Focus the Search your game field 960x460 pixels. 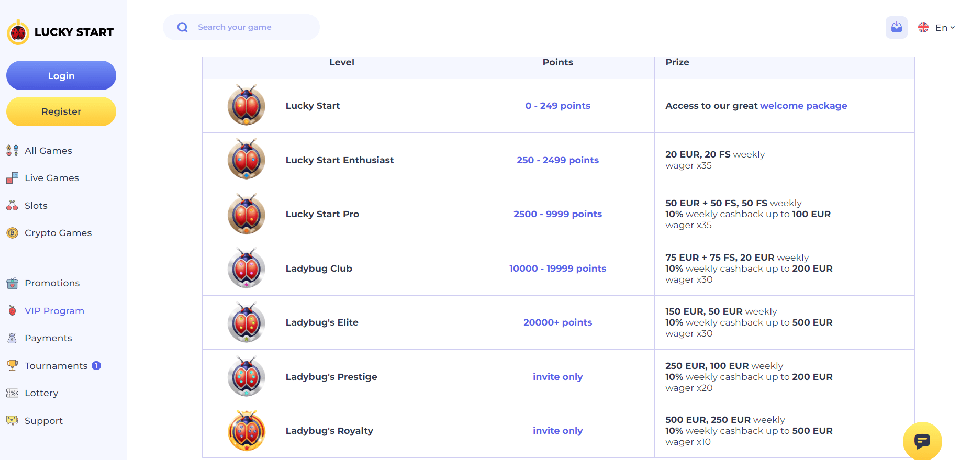250,27
